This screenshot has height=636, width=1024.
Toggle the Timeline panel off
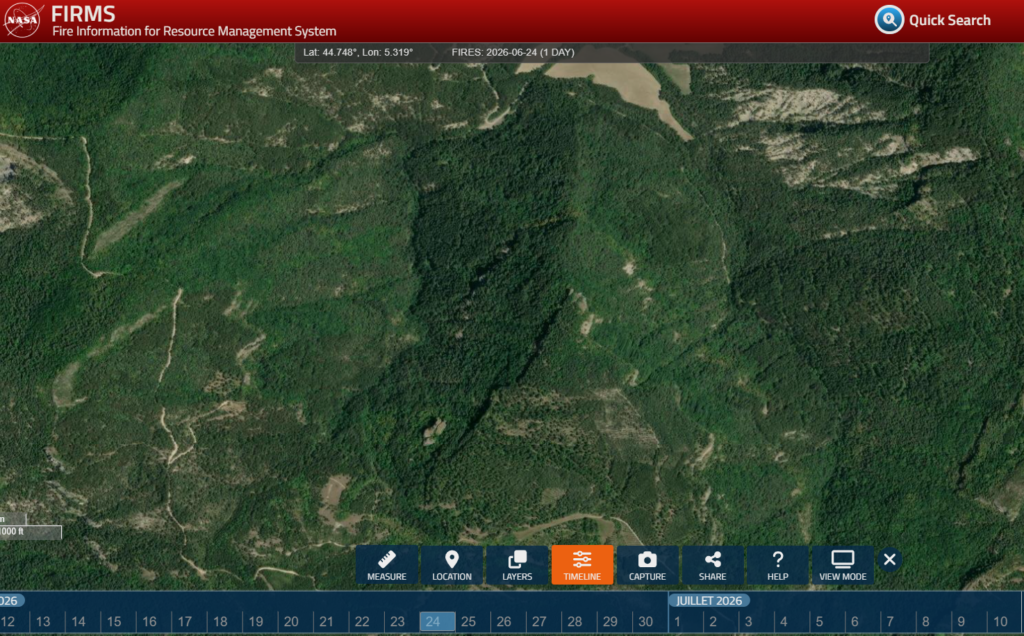[582, 565]
